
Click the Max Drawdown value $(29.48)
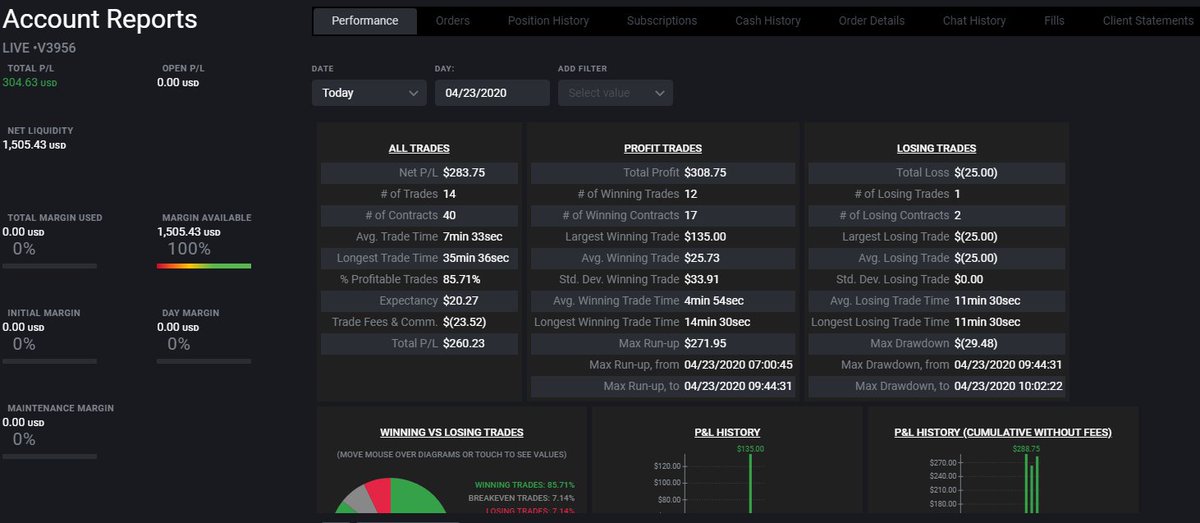pyautogui.click(x=976, y=343)
